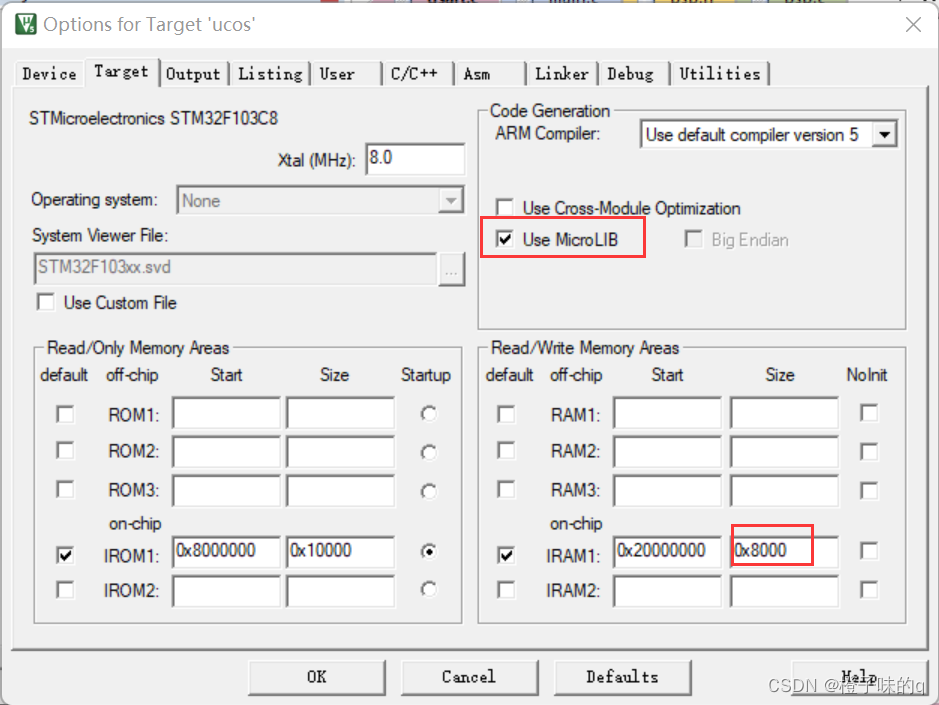Click the IROM2 Start field
This screenshot has height=705, width=939.
226,591
